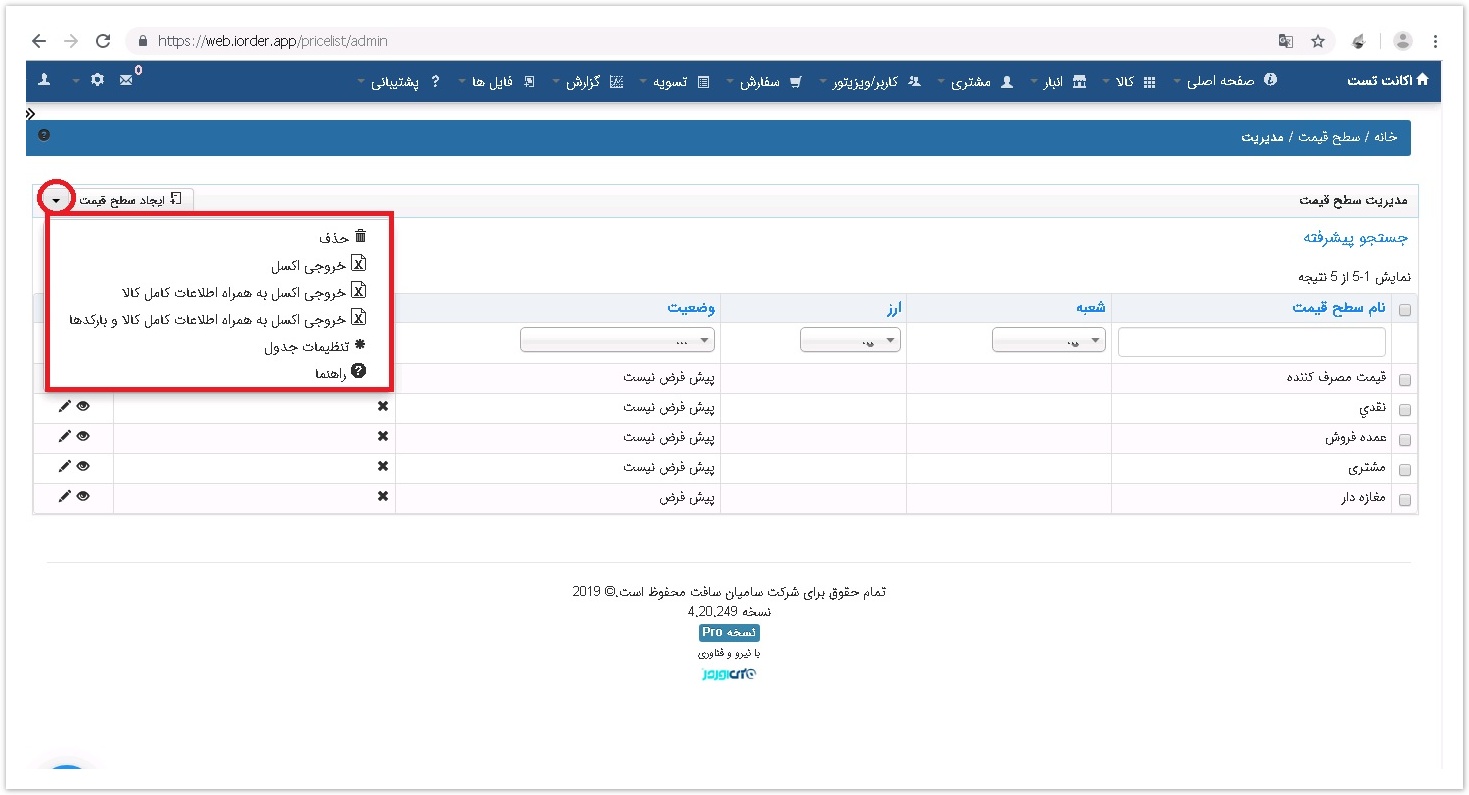Open the وضعیت filter dropdown
The image size is (1469, 795).
pyautogui.click(x=617, y=341)
